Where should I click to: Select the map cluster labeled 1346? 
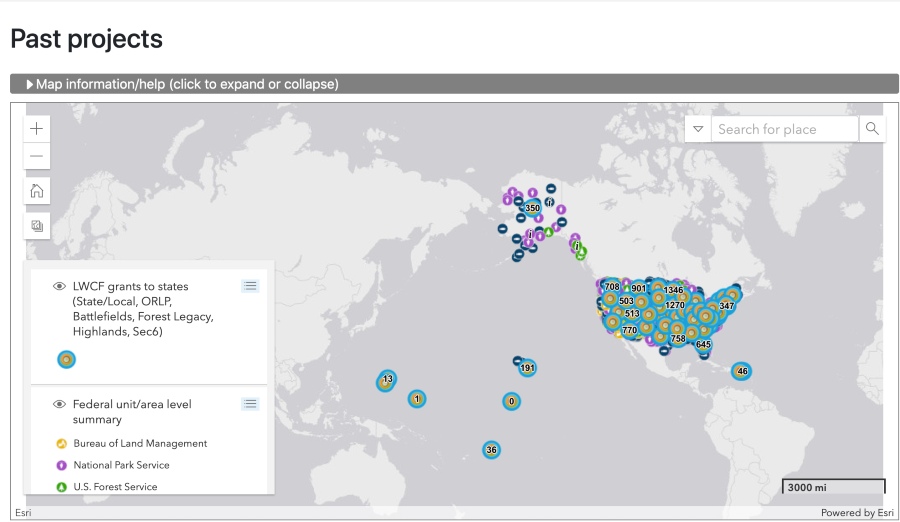point(673,291)
